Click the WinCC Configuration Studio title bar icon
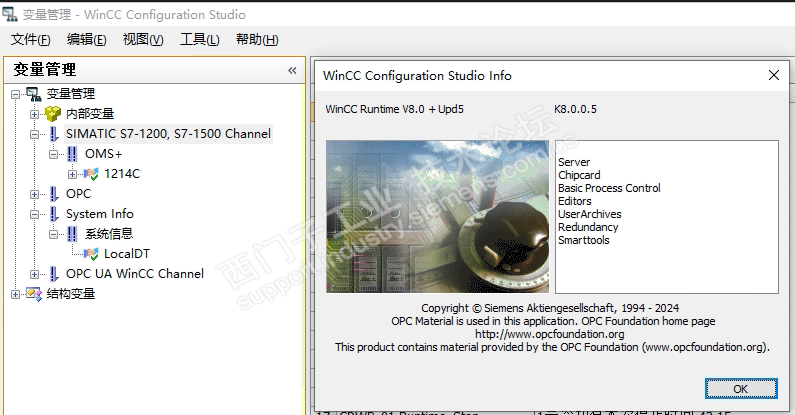795x415 pixels. coord(10,14)
